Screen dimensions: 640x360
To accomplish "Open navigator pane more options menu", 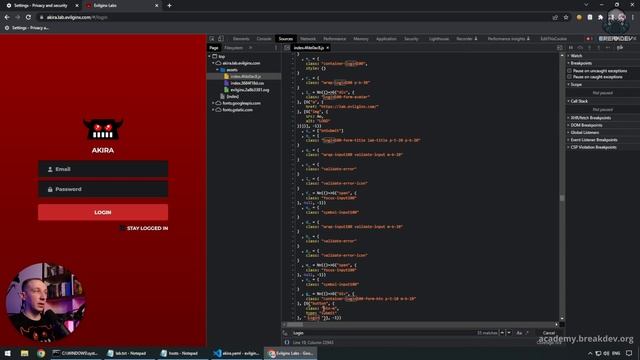I will click(276, 48).
